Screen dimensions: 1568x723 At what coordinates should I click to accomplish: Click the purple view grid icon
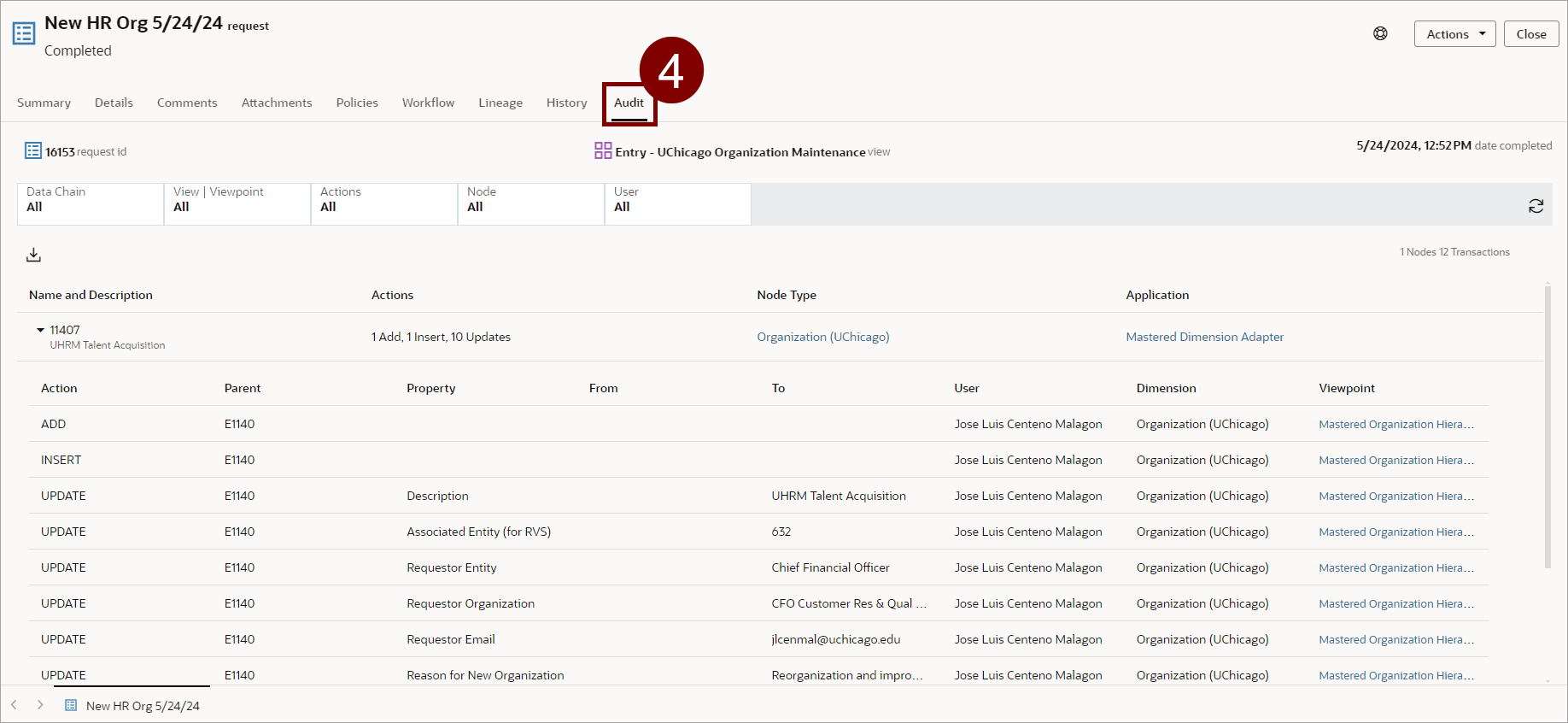tap(603, 151)
